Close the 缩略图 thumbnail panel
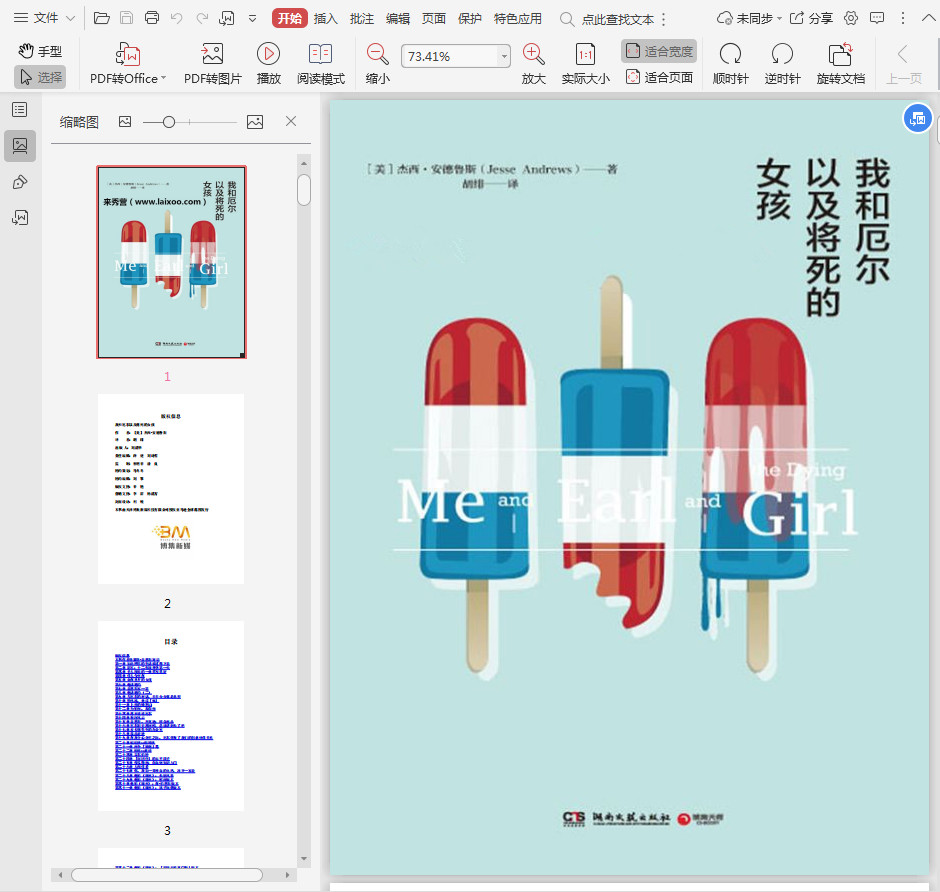 point(291,121)
